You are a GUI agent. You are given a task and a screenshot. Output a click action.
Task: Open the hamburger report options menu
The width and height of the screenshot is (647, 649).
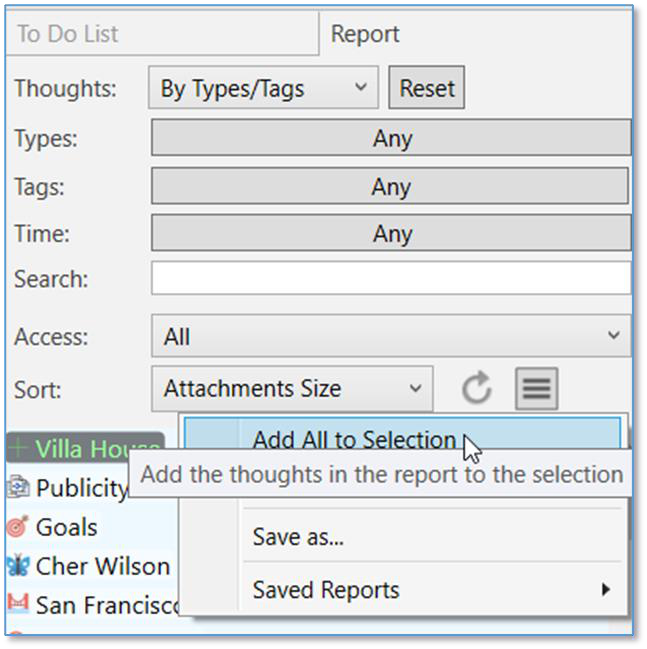[537, 389]
